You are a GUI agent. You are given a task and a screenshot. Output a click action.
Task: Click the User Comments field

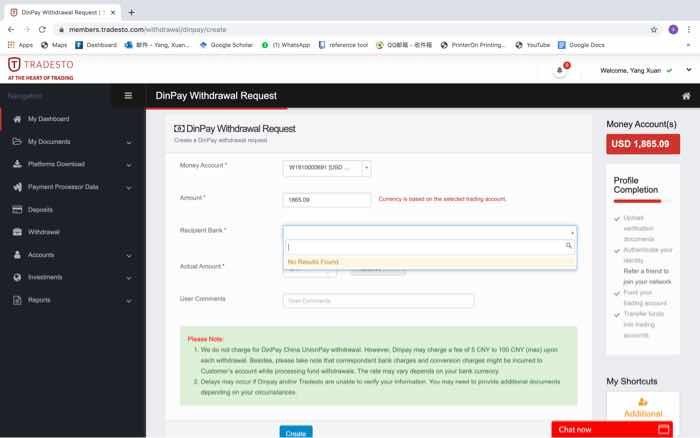tap(378, 301)
